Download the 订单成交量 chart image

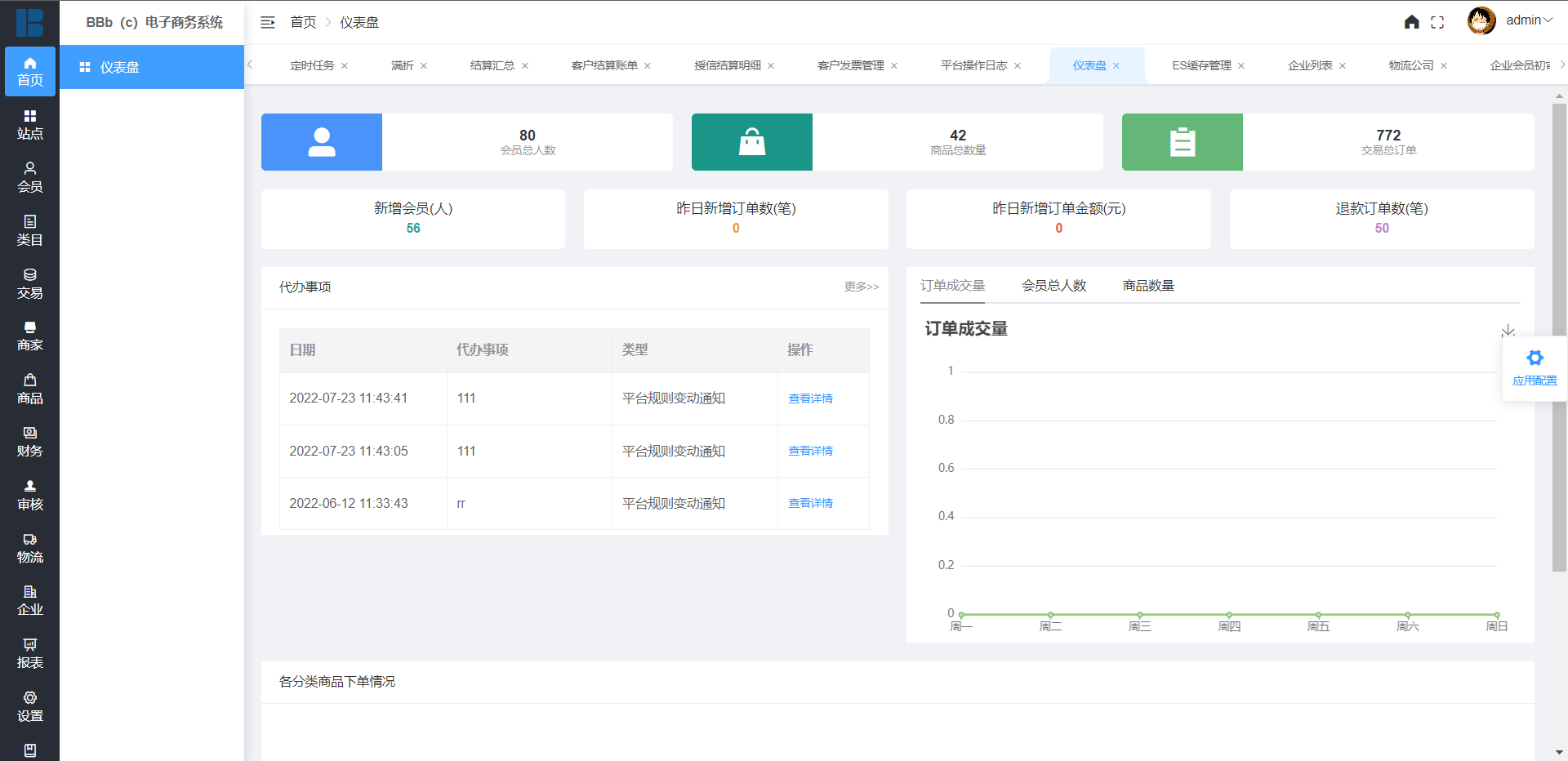[1508, 330]
